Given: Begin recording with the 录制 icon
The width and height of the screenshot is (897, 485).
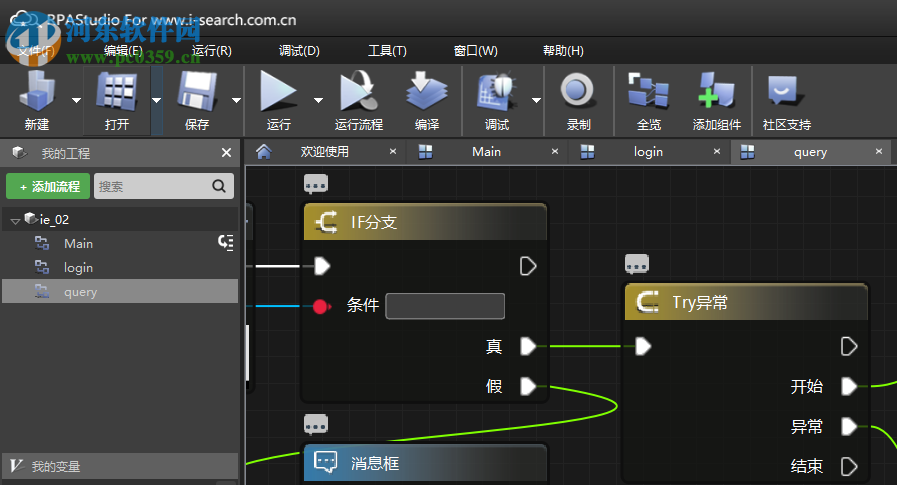Looking at the screenshot, I should pyautogui.click(x=577, y=90).
